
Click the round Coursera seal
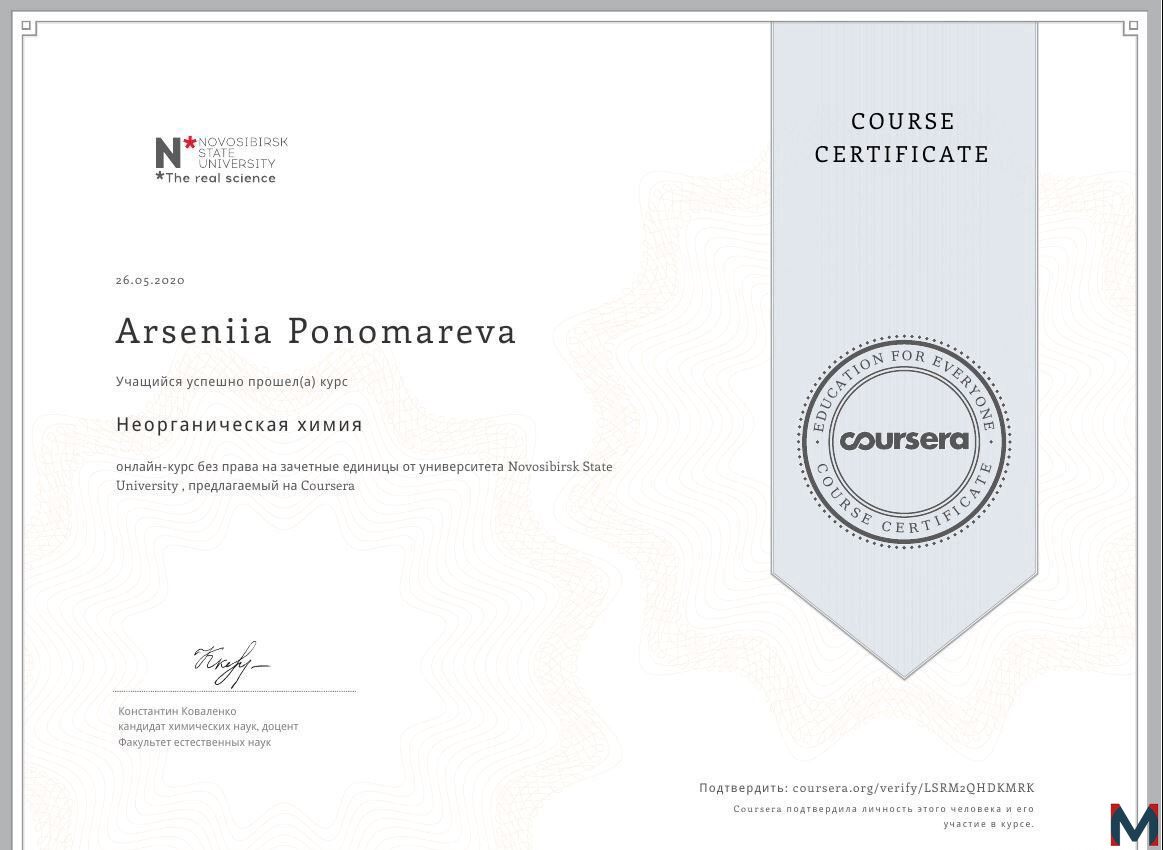click(x=904, y=441)
